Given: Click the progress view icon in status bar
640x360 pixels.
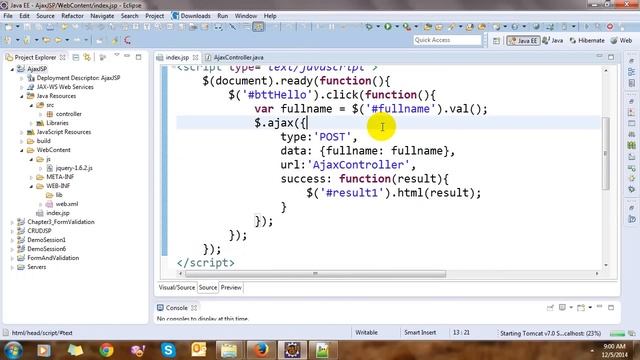Looking at the screenshot, I should click(631, 333).
